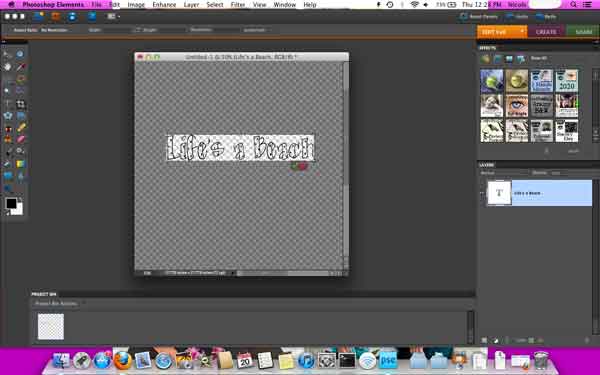Select the pink Eraser tool
The image size is (600, 375).
coord(20,139)
